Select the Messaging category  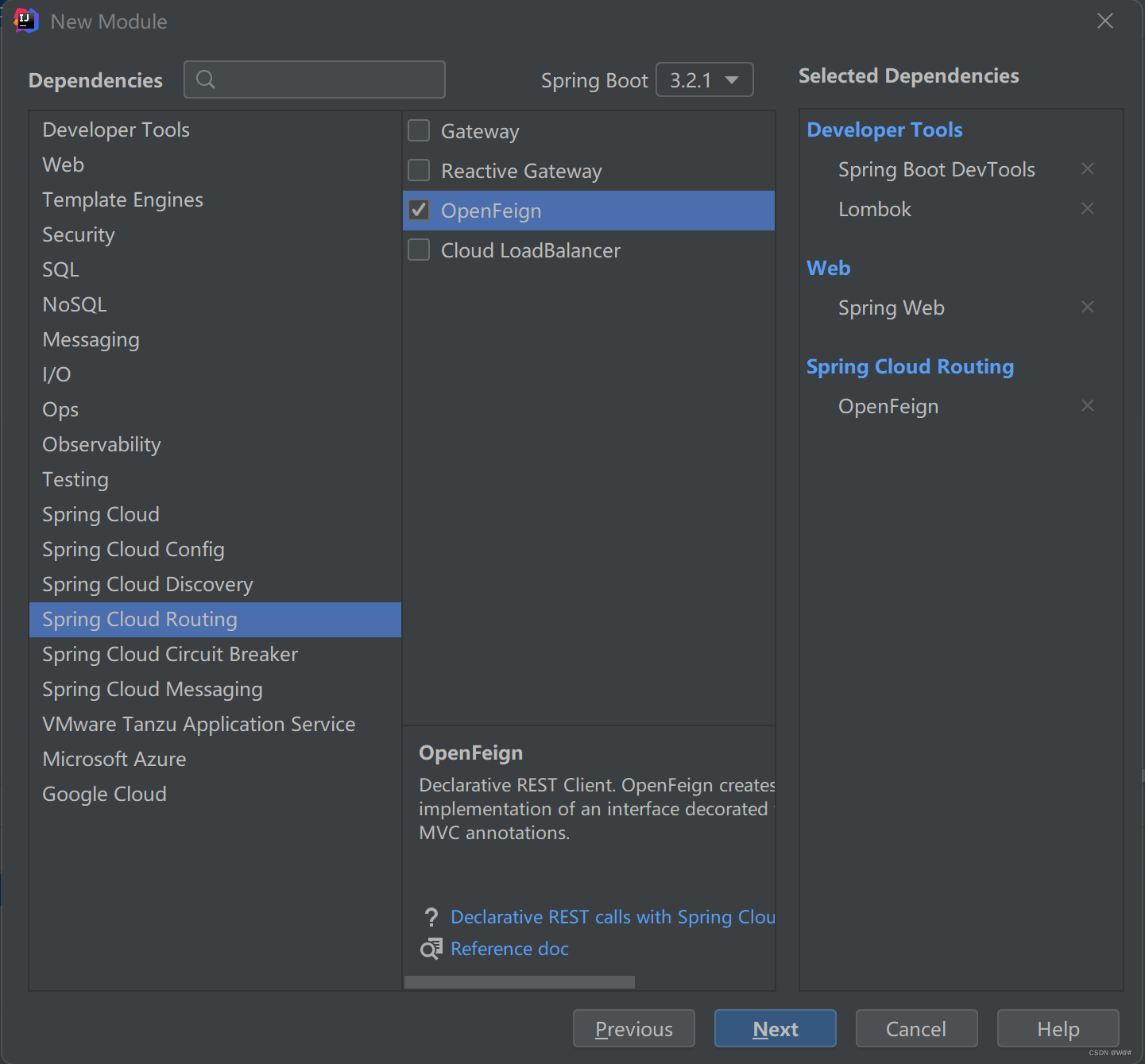click(x=215, y=339)
